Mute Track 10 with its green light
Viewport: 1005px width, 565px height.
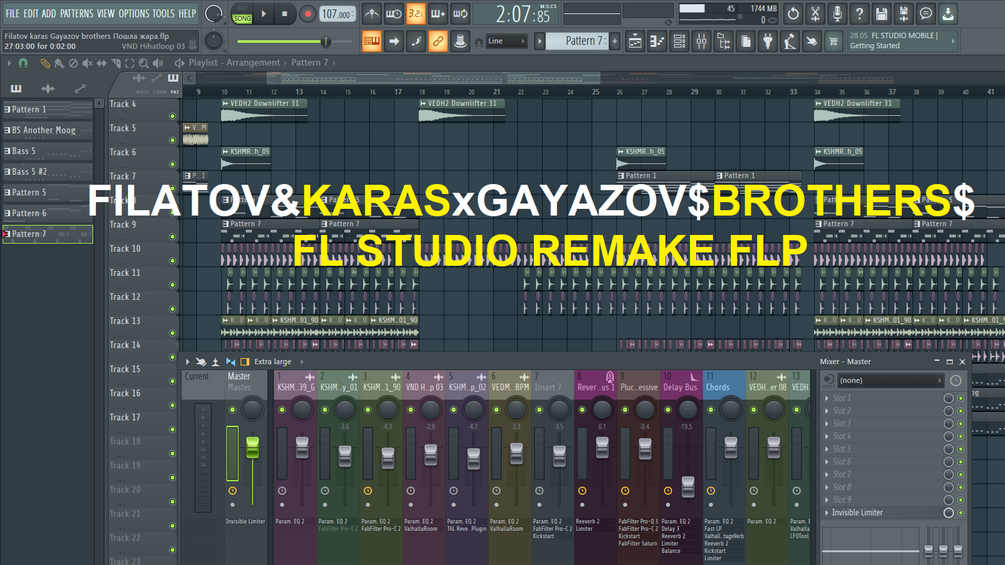[172, 261]
